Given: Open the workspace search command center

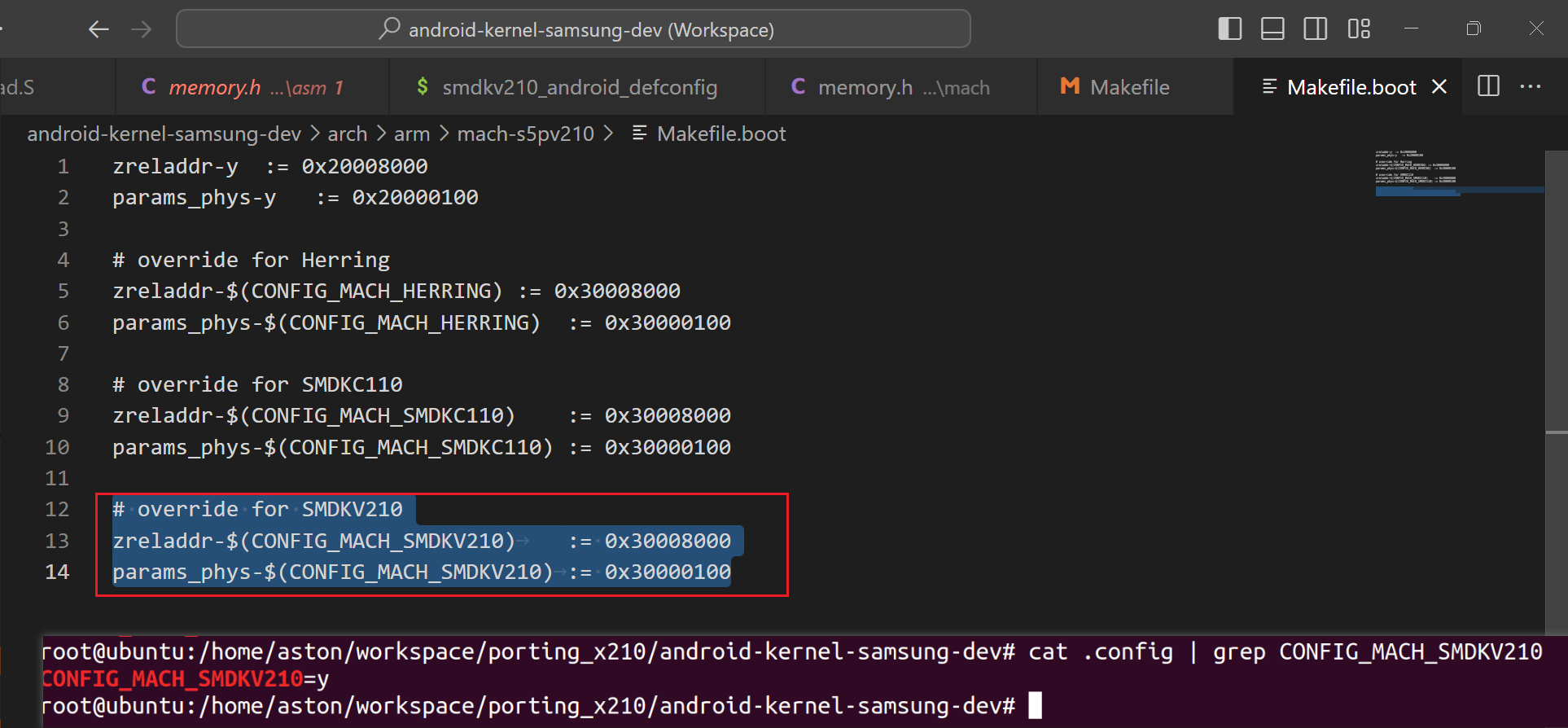Looking at the screenshot, I should coord(573,29).
